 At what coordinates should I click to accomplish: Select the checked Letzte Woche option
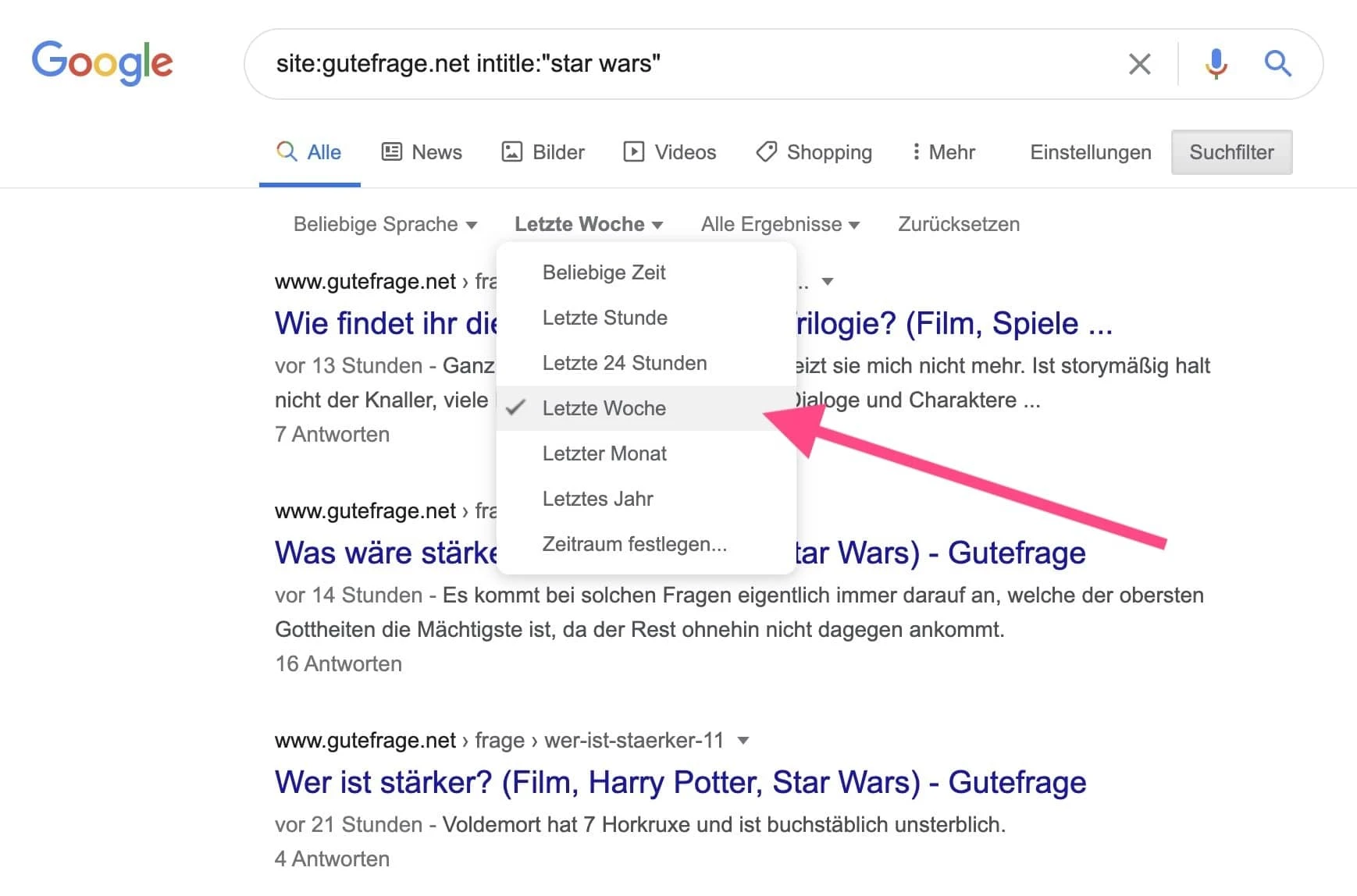coord(646,408)
